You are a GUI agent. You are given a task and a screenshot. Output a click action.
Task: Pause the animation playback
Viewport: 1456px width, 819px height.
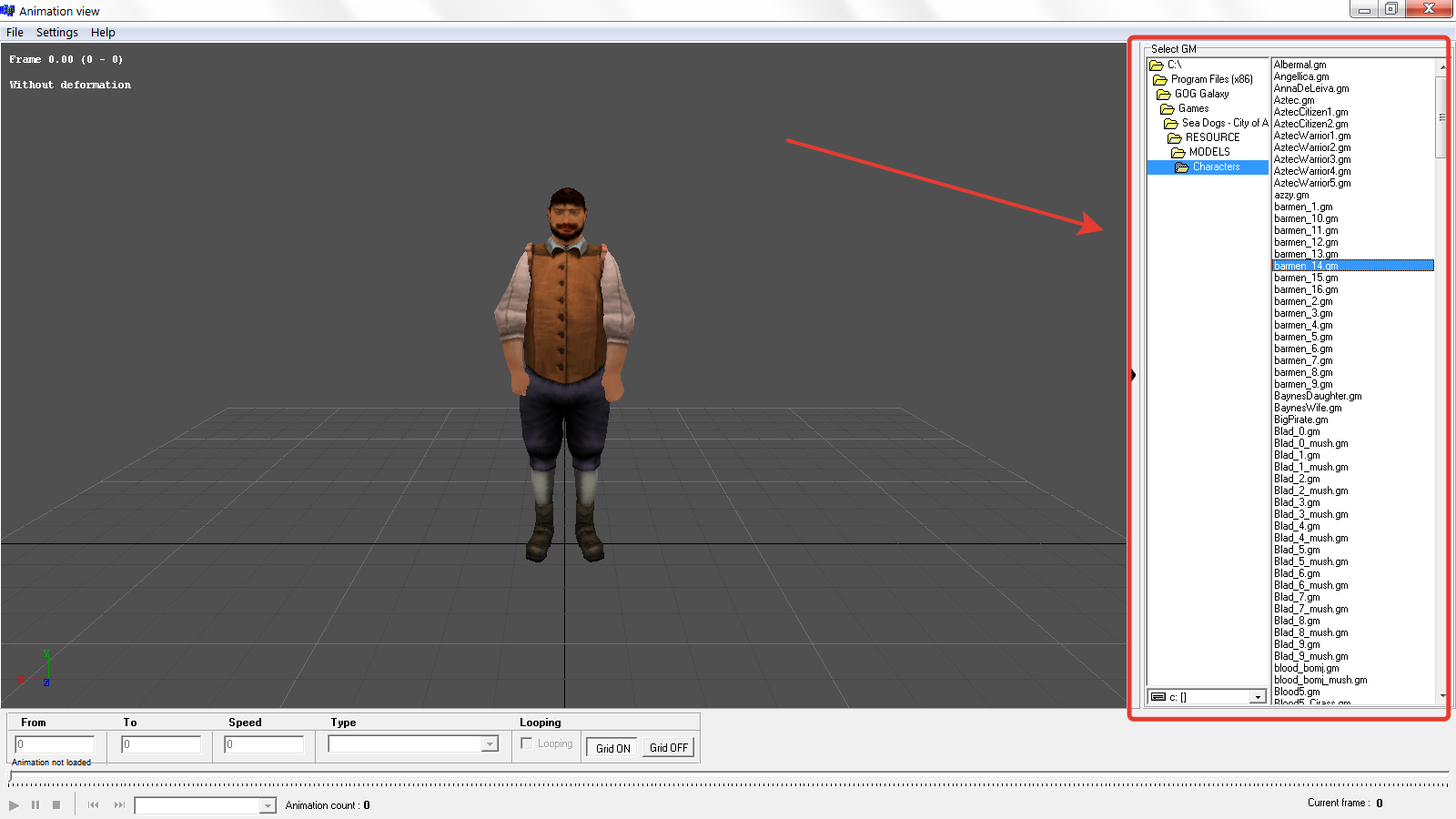[35, 805]
